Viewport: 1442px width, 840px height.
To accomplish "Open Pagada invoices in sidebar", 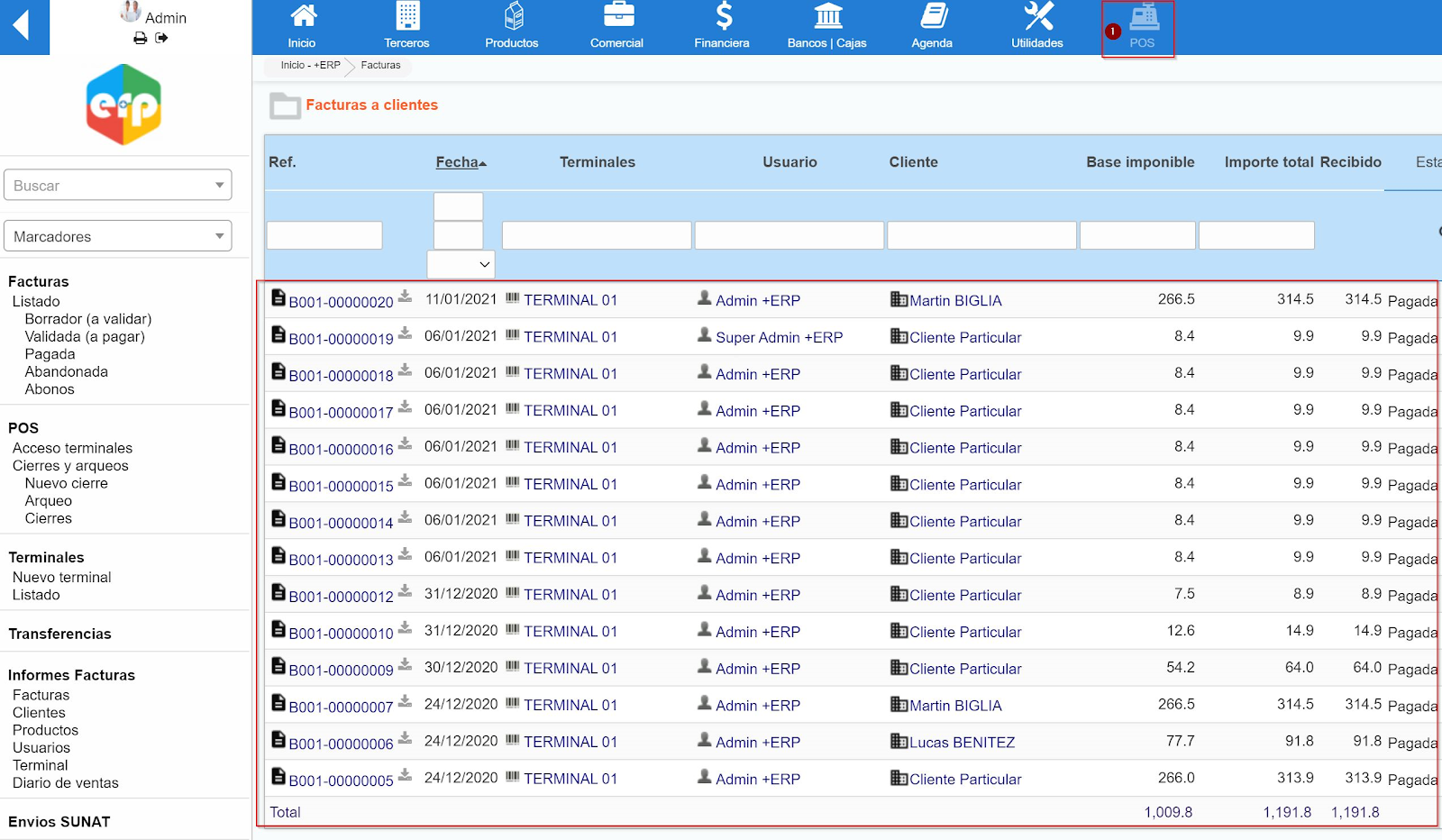I will coord(50,354).
